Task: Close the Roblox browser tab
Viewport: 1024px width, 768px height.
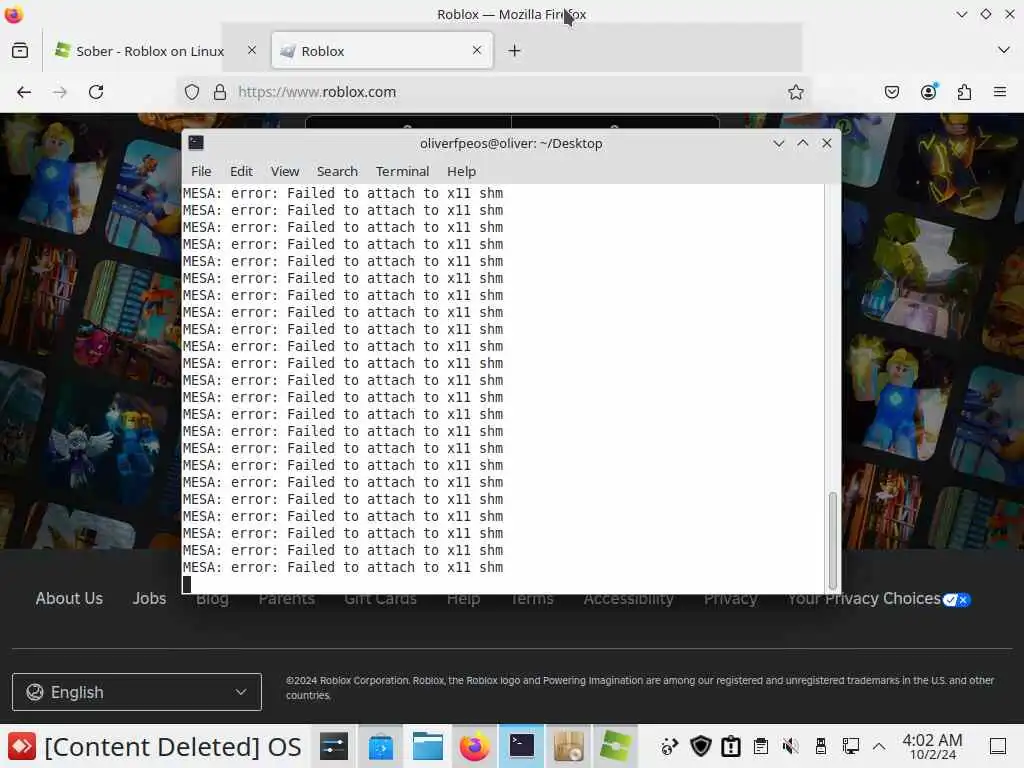Action: (x=477, y=50)
